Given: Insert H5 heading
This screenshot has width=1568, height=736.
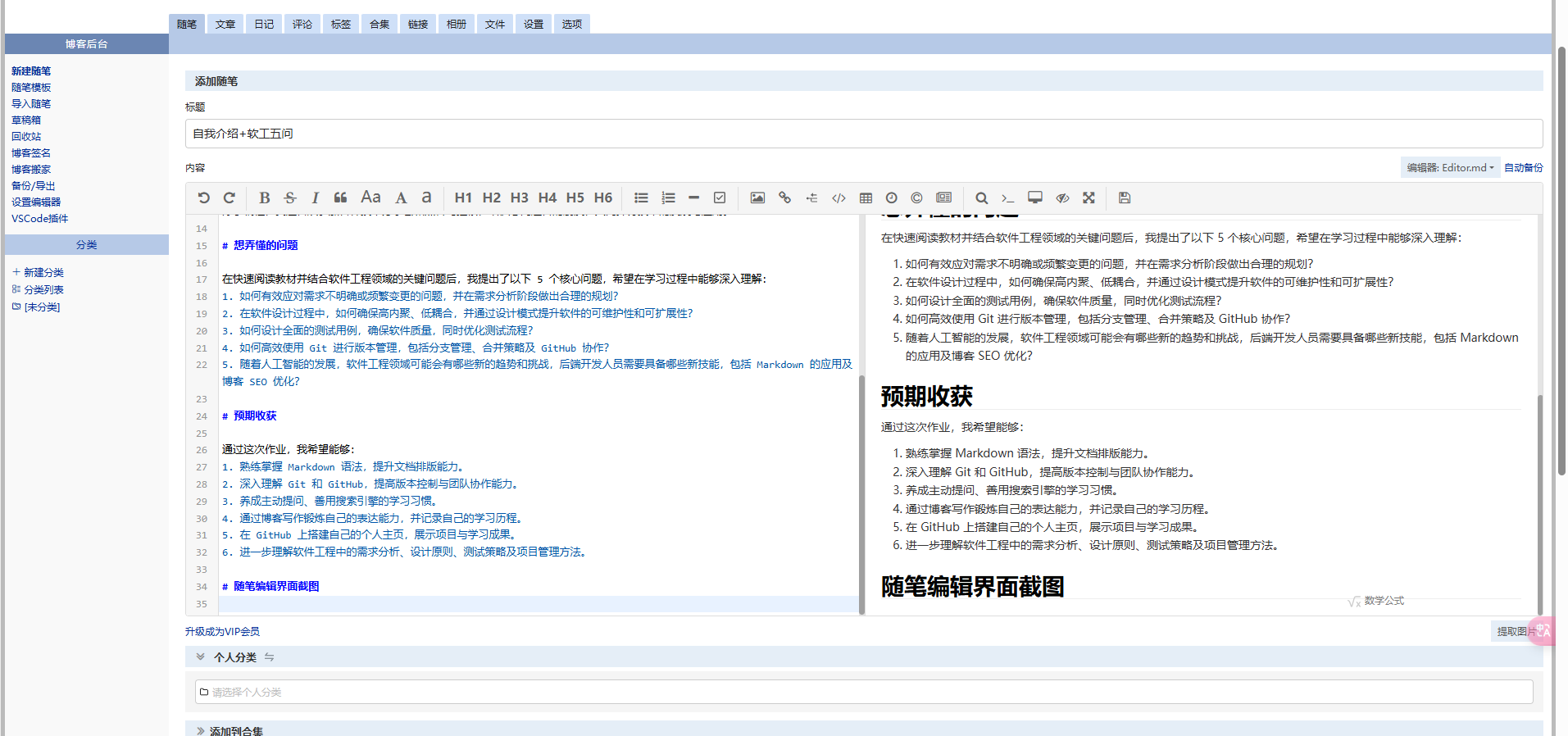Looking at the screenshot, I should pyautogui.click(x=575, y=198).
